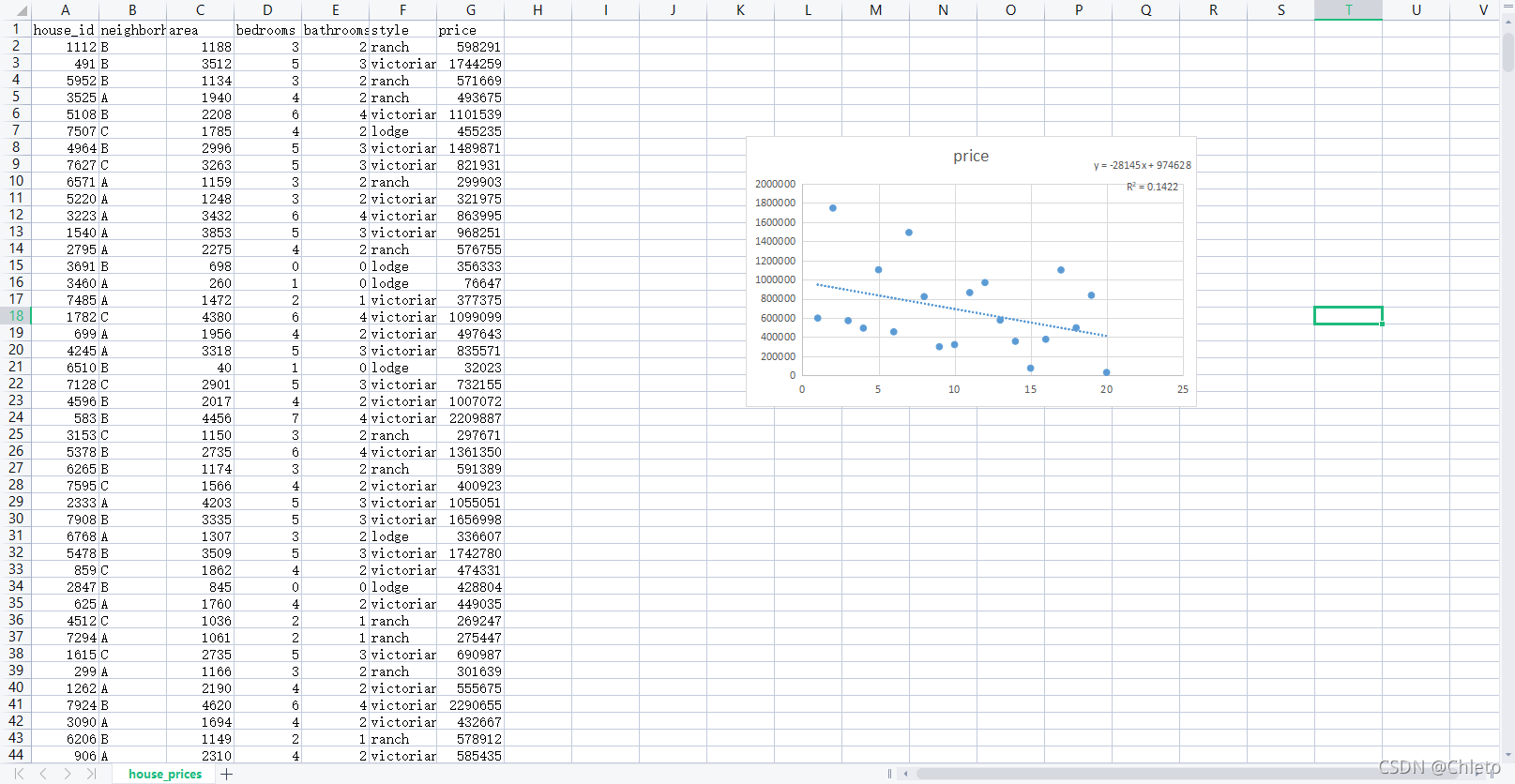The image size is (1515, 784).
Task: Select price cell 2290655
Action: coord(470,705)
